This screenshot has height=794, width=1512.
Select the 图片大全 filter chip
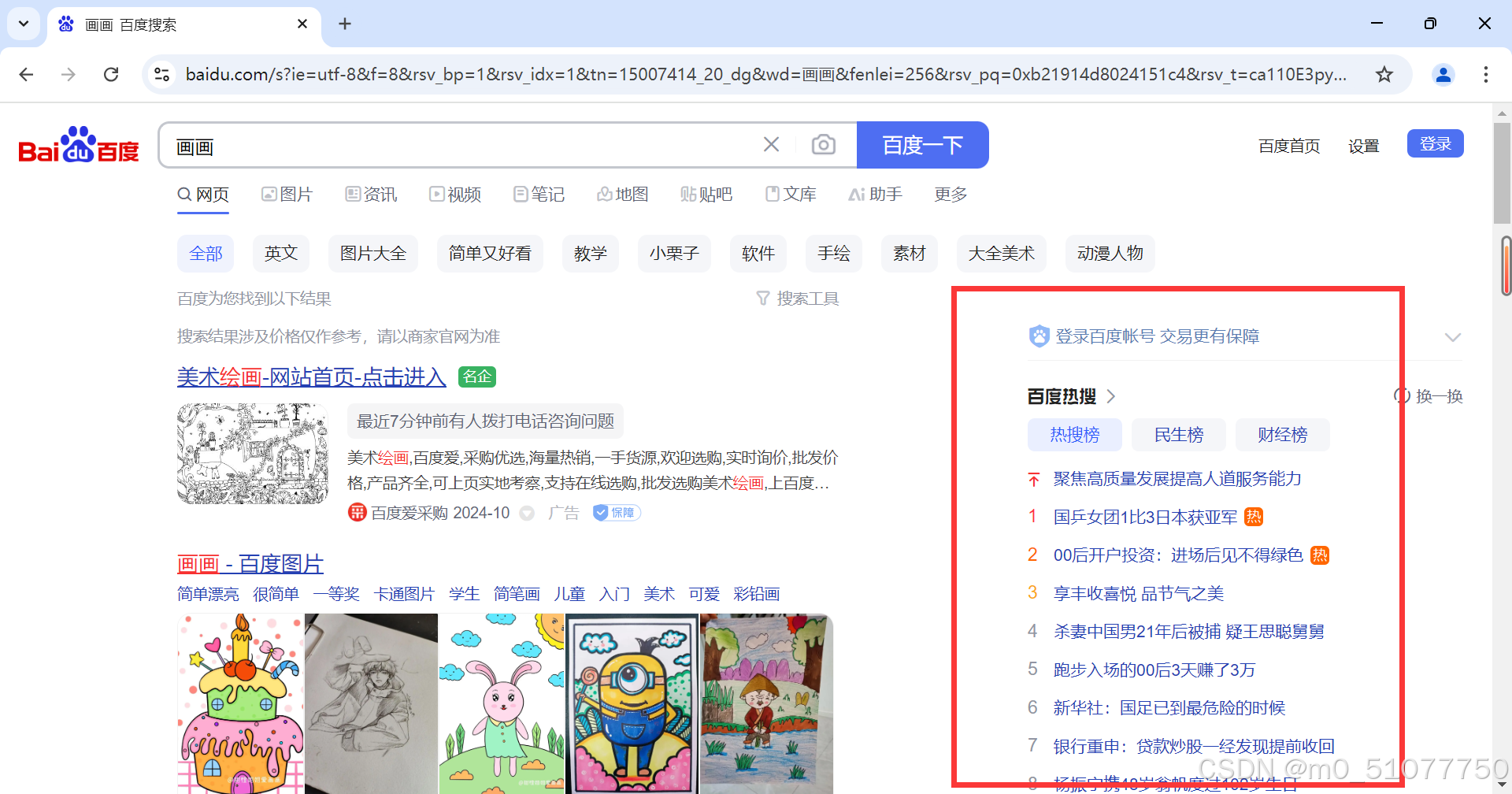(x=373, y=254)
